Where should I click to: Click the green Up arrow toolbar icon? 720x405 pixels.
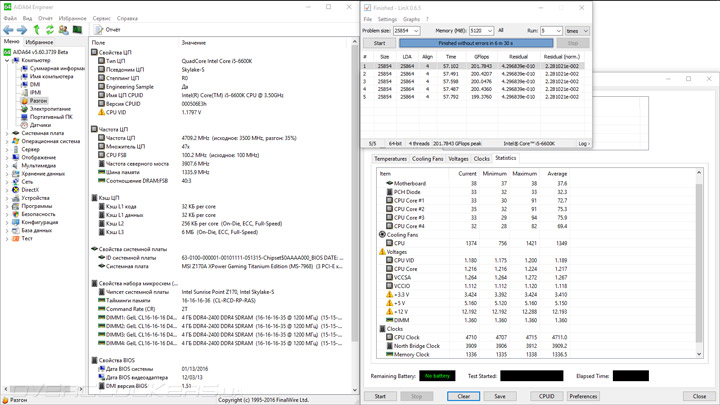[36, 30]
